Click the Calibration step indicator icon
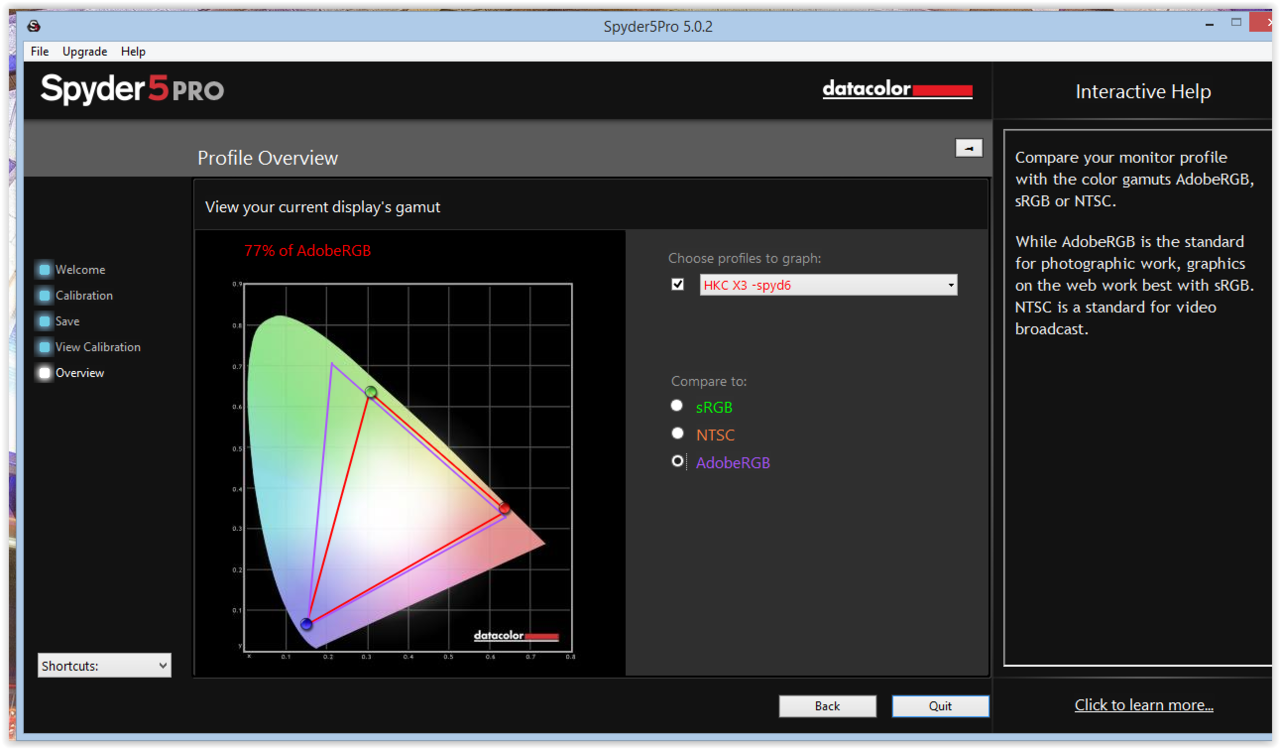Viewport: 1280px width, 749px height. tap(44, 296)
